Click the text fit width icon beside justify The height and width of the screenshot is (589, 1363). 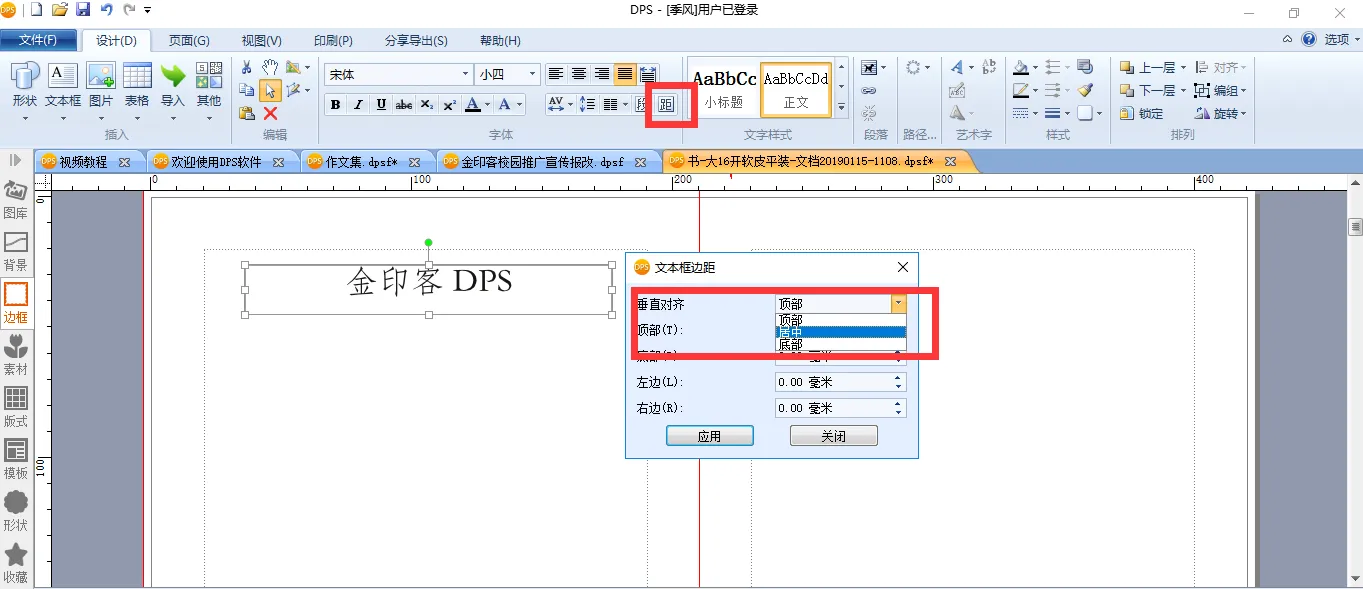click(x=648, y=74)
